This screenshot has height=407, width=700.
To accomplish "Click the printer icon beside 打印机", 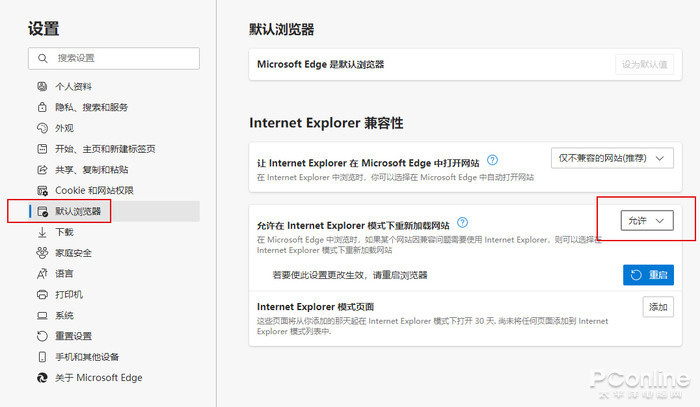I will pyautogui.click(x=42, y=295).
